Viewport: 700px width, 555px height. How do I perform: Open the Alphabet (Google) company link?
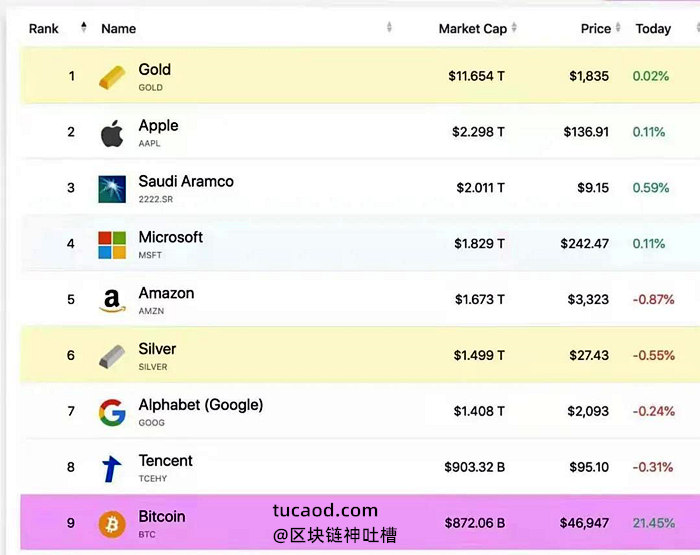200,405
